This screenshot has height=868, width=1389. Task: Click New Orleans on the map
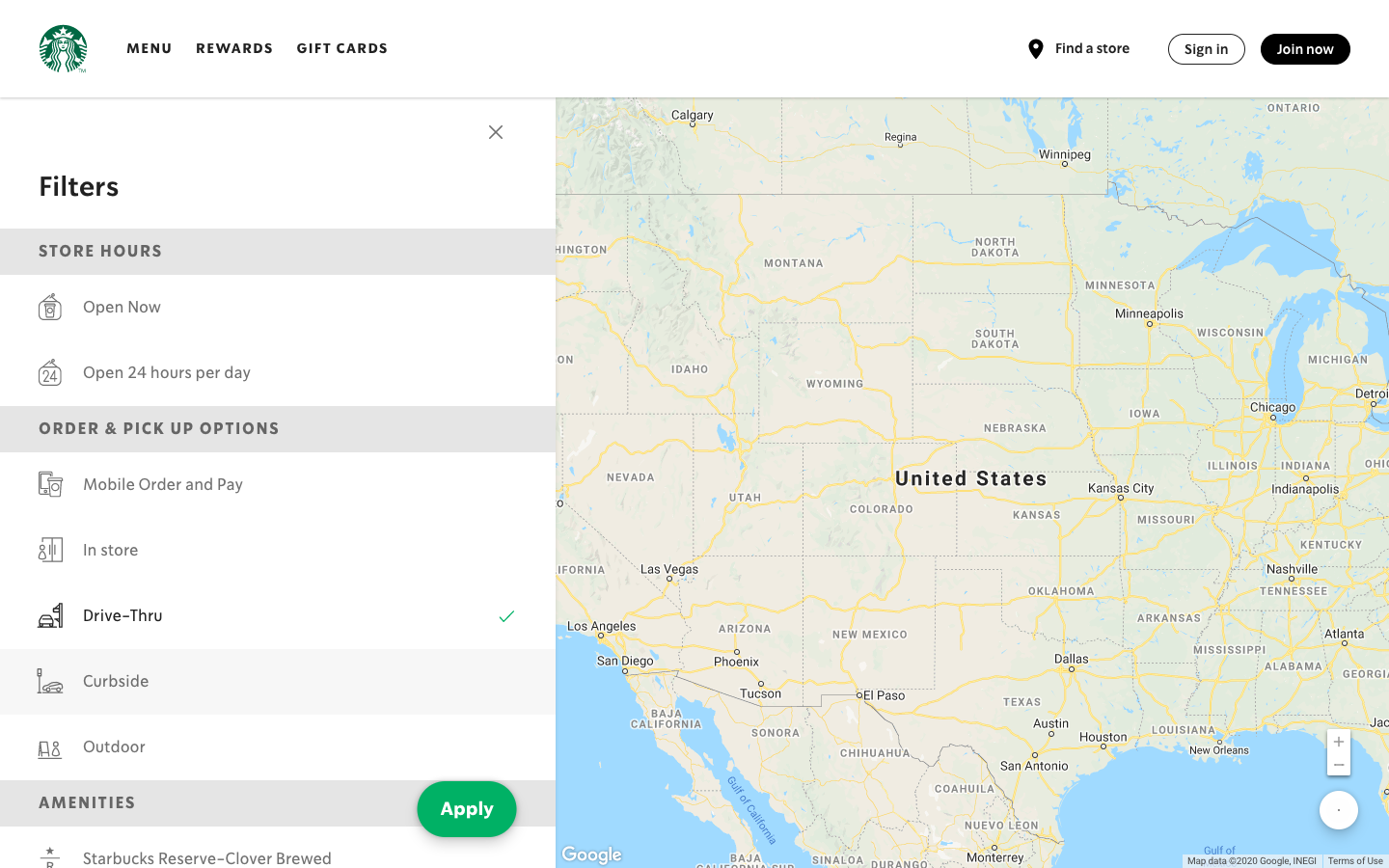(x=1219, y=750)
